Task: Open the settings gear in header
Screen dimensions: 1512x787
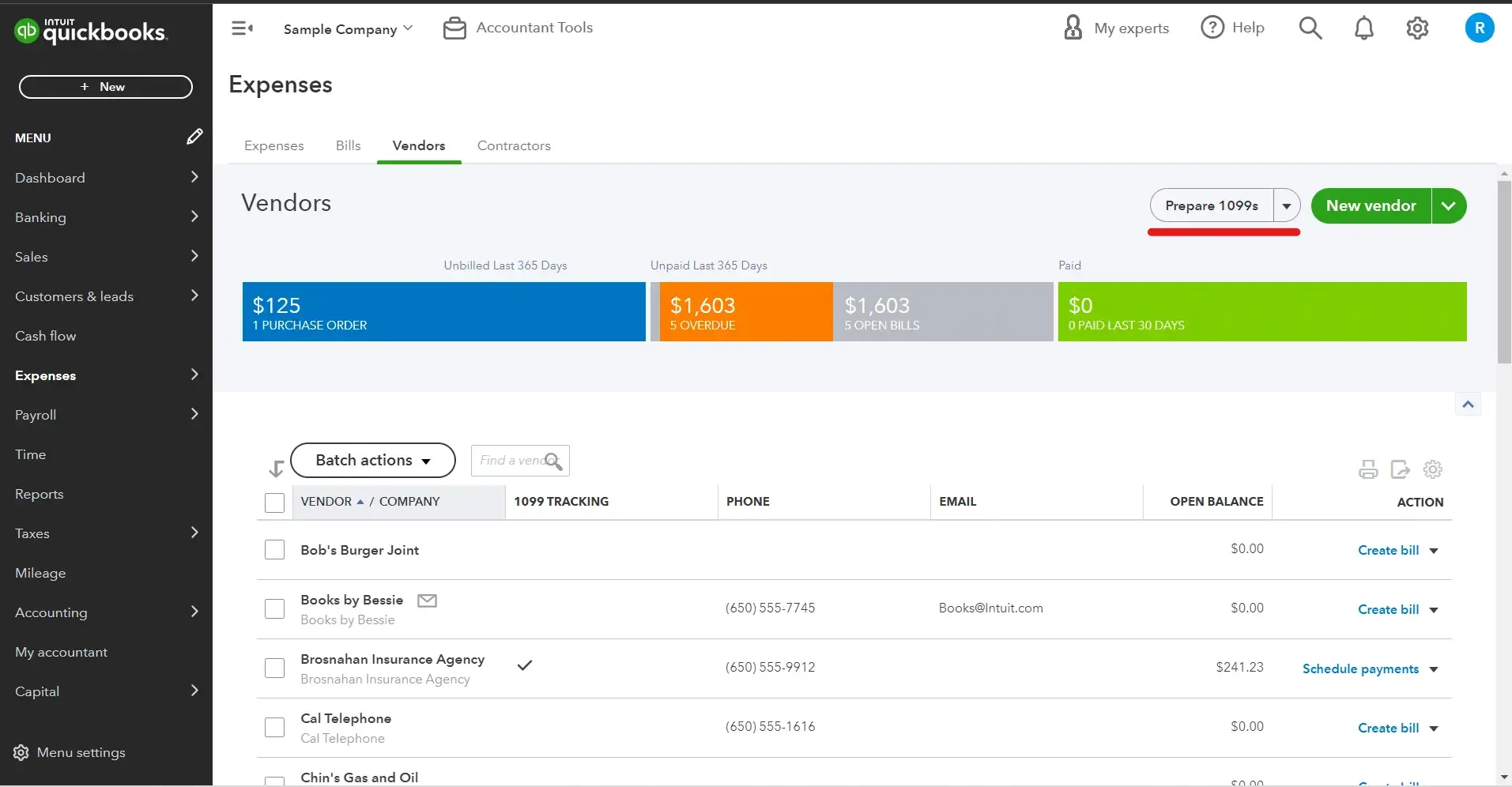Action: (1417, 28)
